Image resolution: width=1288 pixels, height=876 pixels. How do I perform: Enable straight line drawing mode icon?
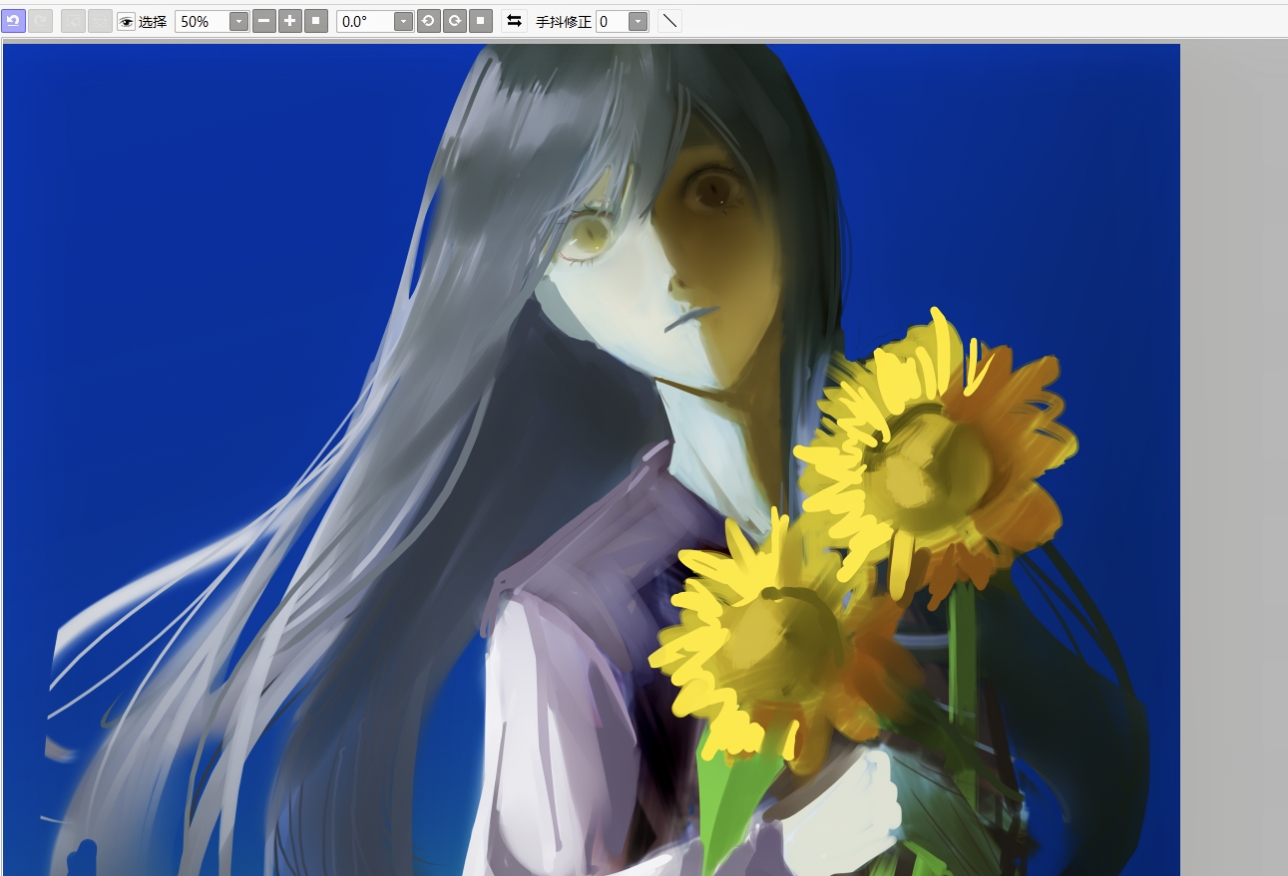coord(670,21)
